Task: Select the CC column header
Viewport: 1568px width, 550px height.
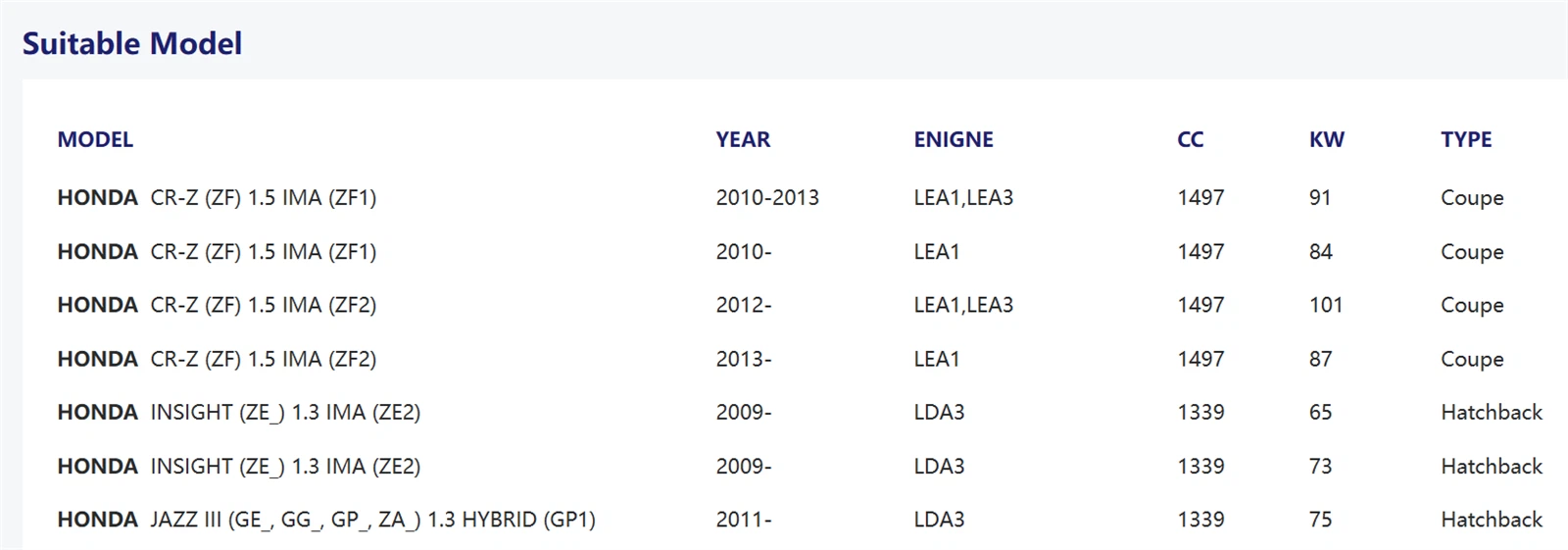Action: (1190, 139)
